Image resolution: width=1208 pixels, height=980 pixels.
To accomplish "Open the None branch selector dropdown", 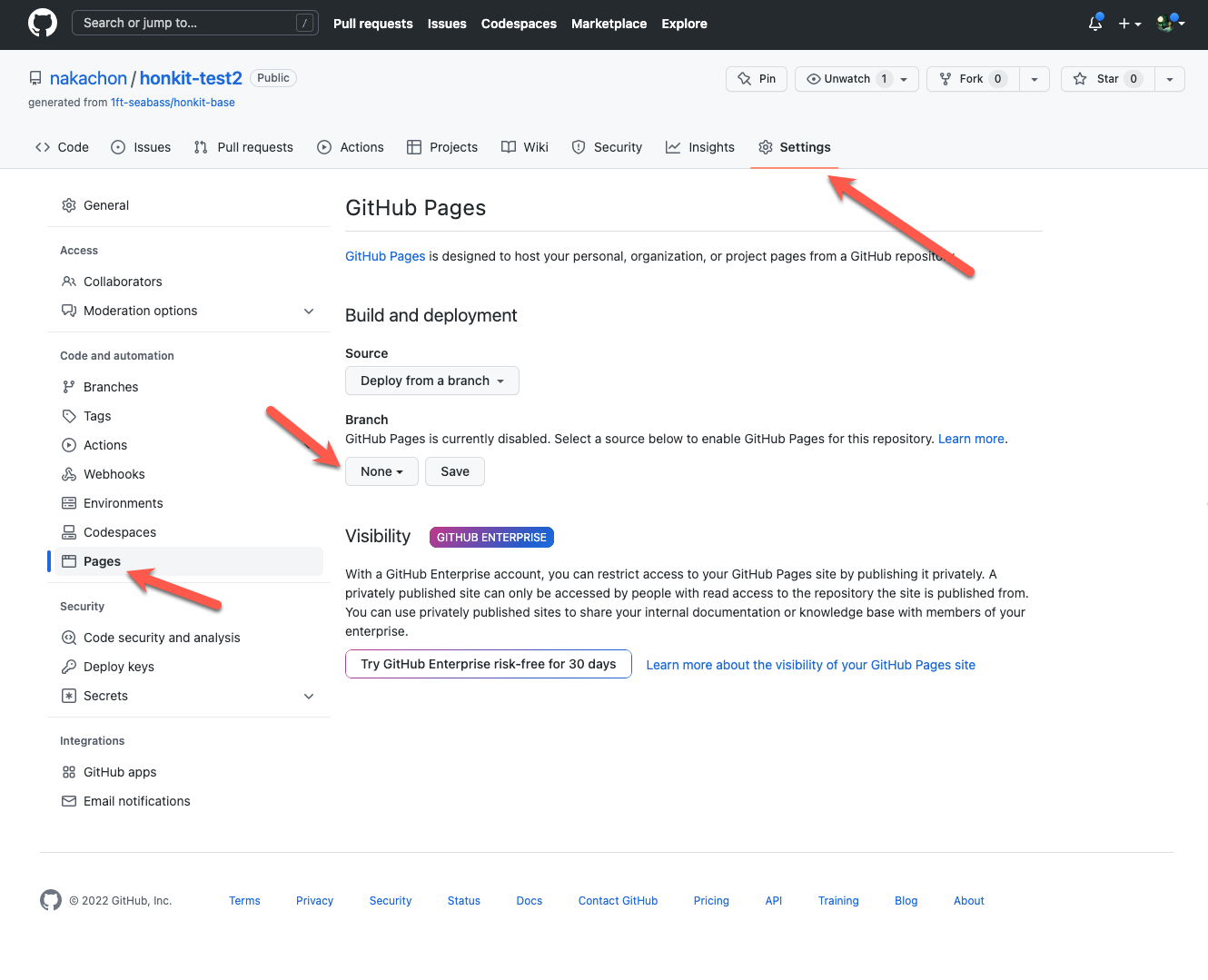I will (381, 471).
